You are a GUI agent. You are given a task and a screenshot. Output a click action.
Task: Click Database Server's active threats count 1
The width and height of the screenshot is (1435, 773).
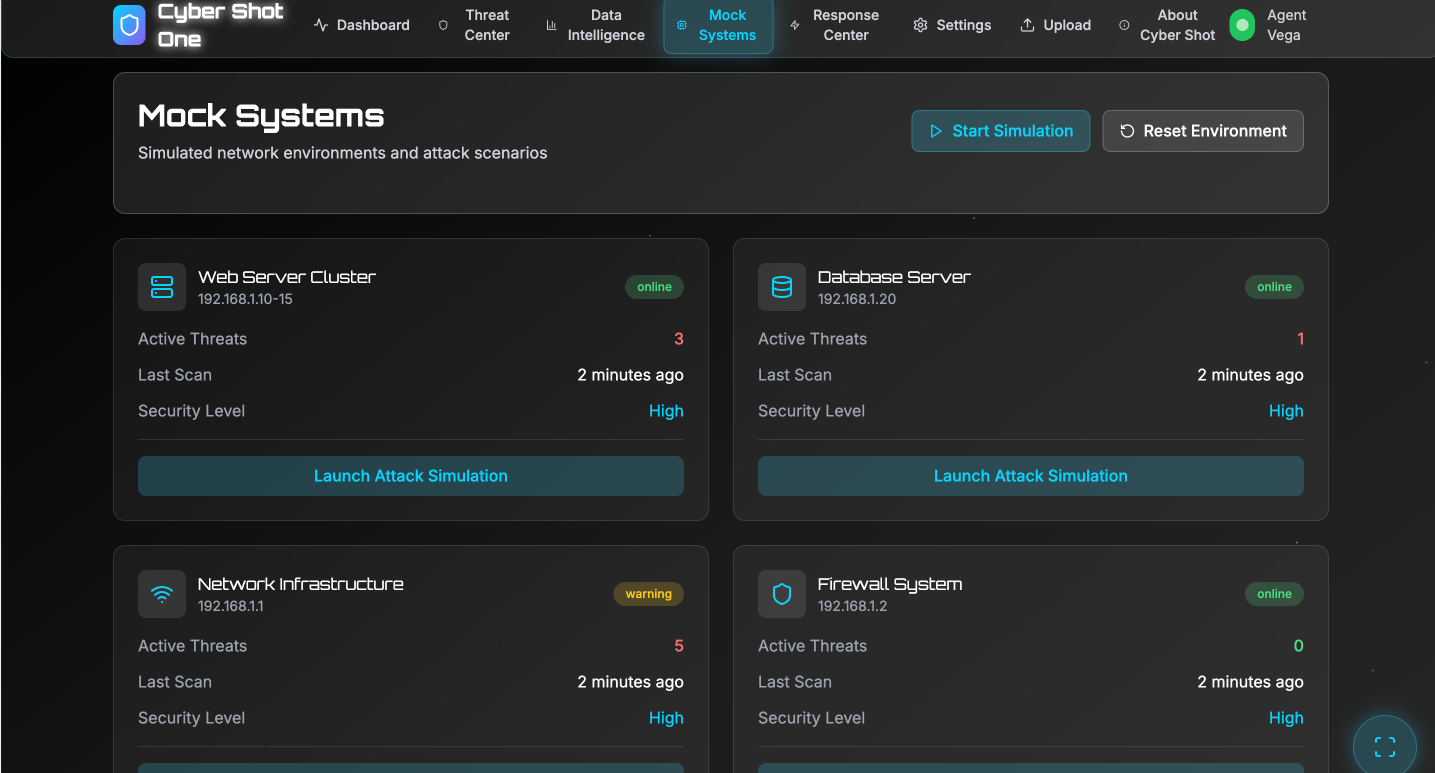(x=1300, y=339)
